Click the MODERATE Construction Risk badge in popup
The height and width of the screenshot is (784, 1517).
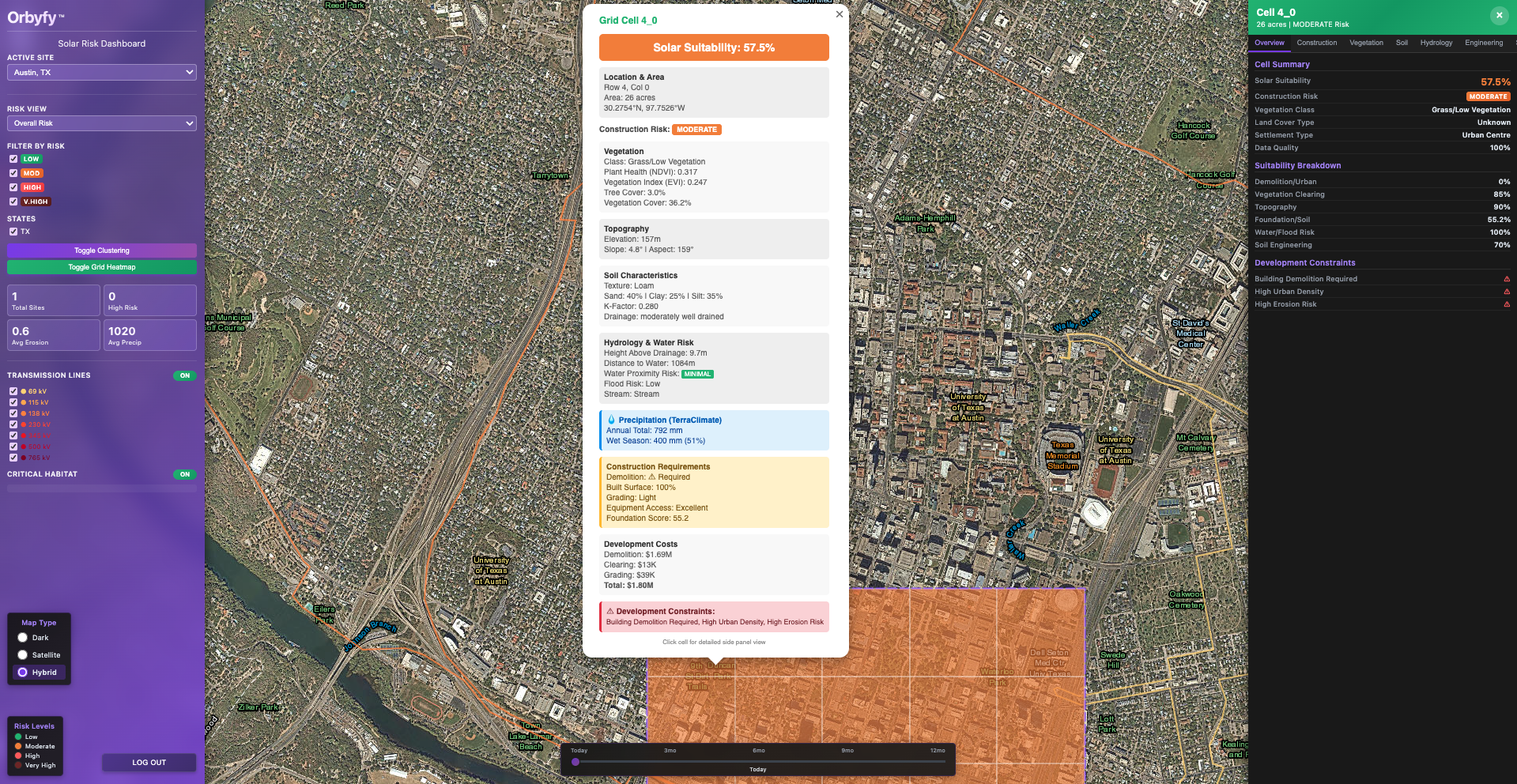(696, 130)
